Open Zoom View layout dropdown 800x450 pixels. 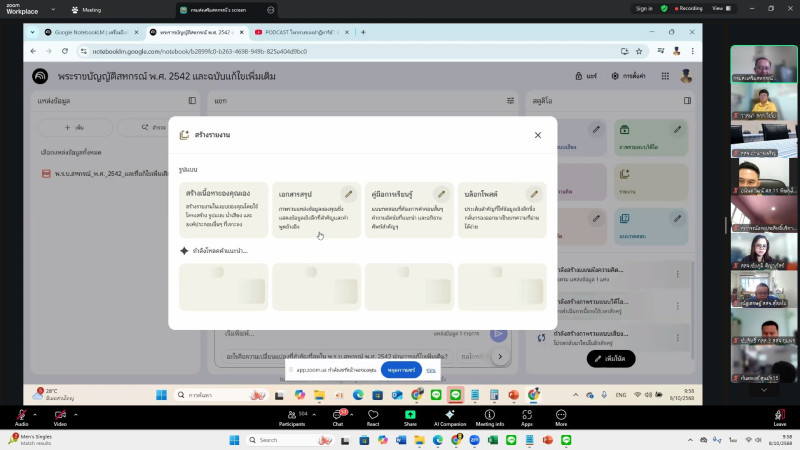pyautogui.click(x=718, y=8)
